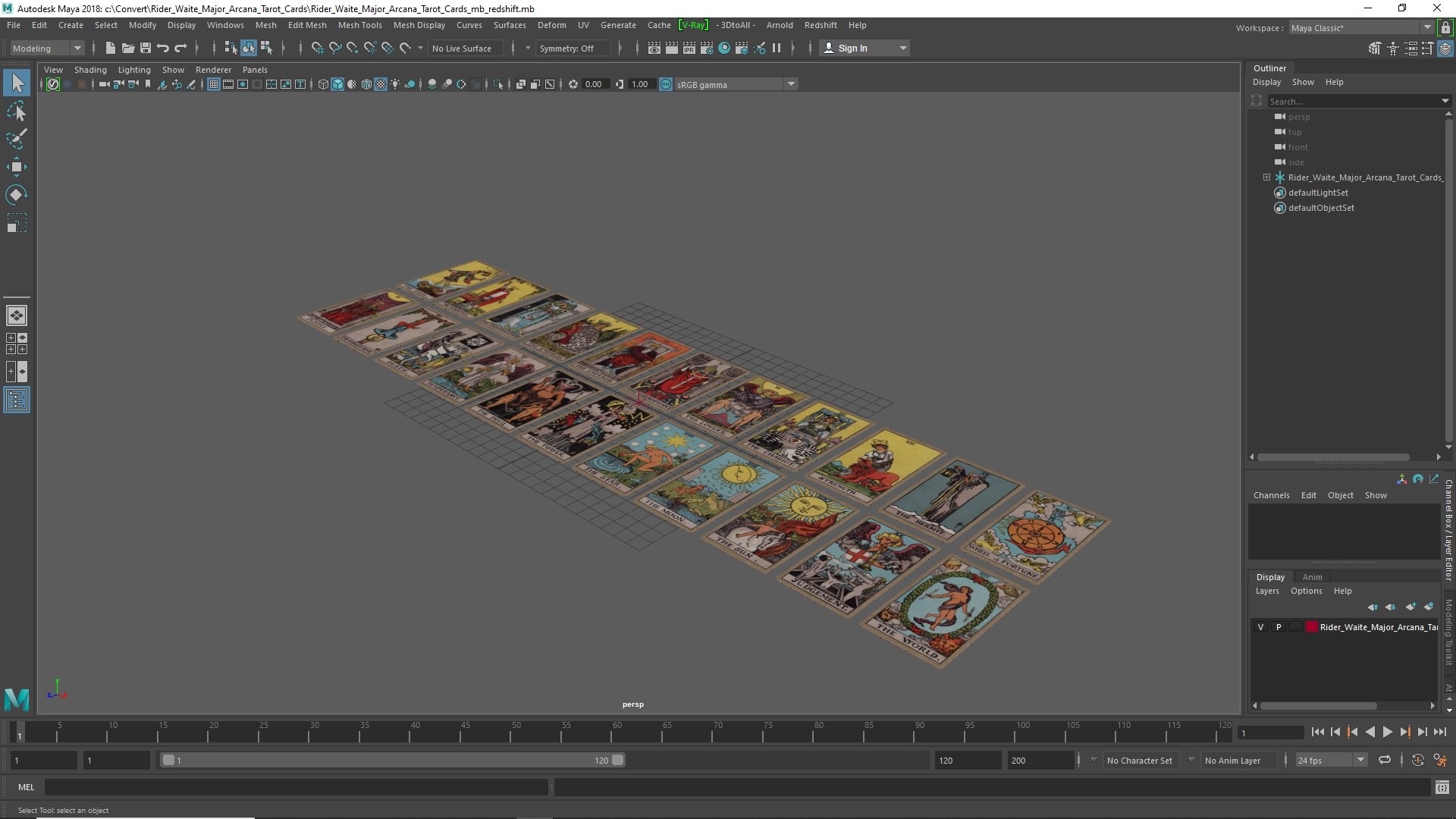This screenshot has height=819, width=1456.
Task: Click the Undo icon in status line
Action: point(163,48)
